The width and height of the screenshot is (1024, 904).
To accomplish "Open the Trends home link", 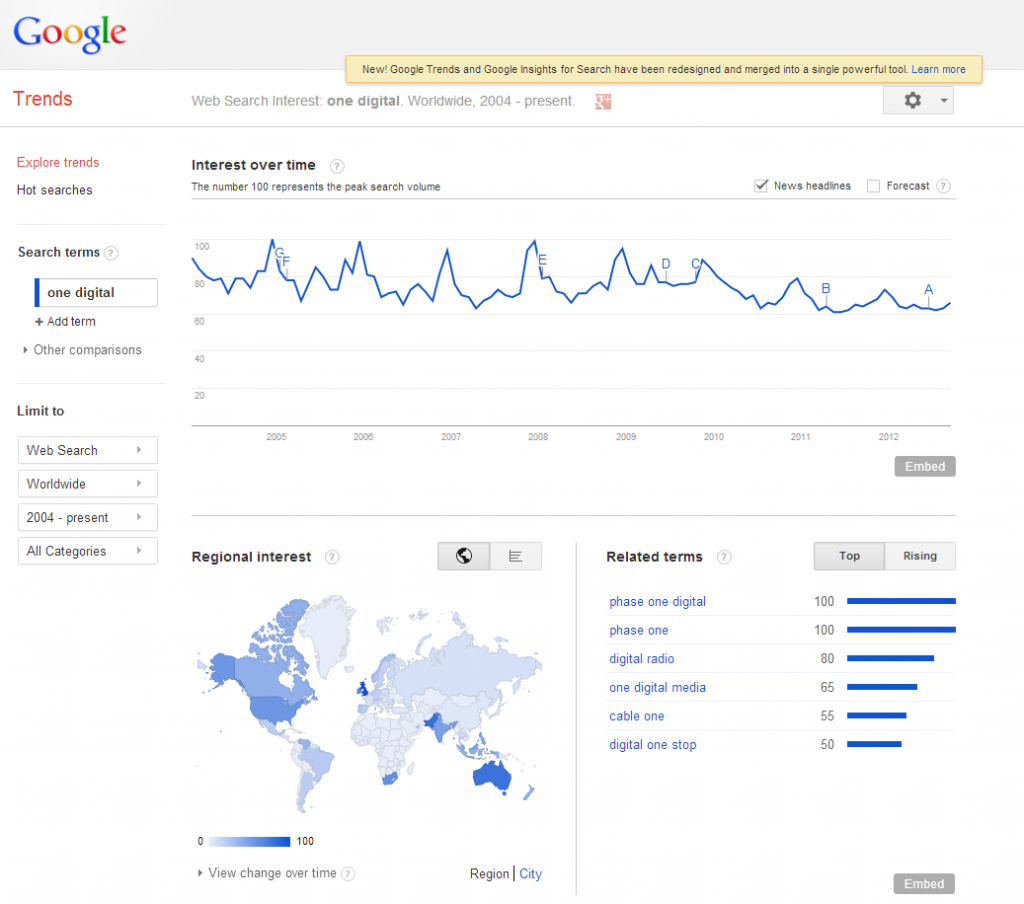I will (42, 99).
